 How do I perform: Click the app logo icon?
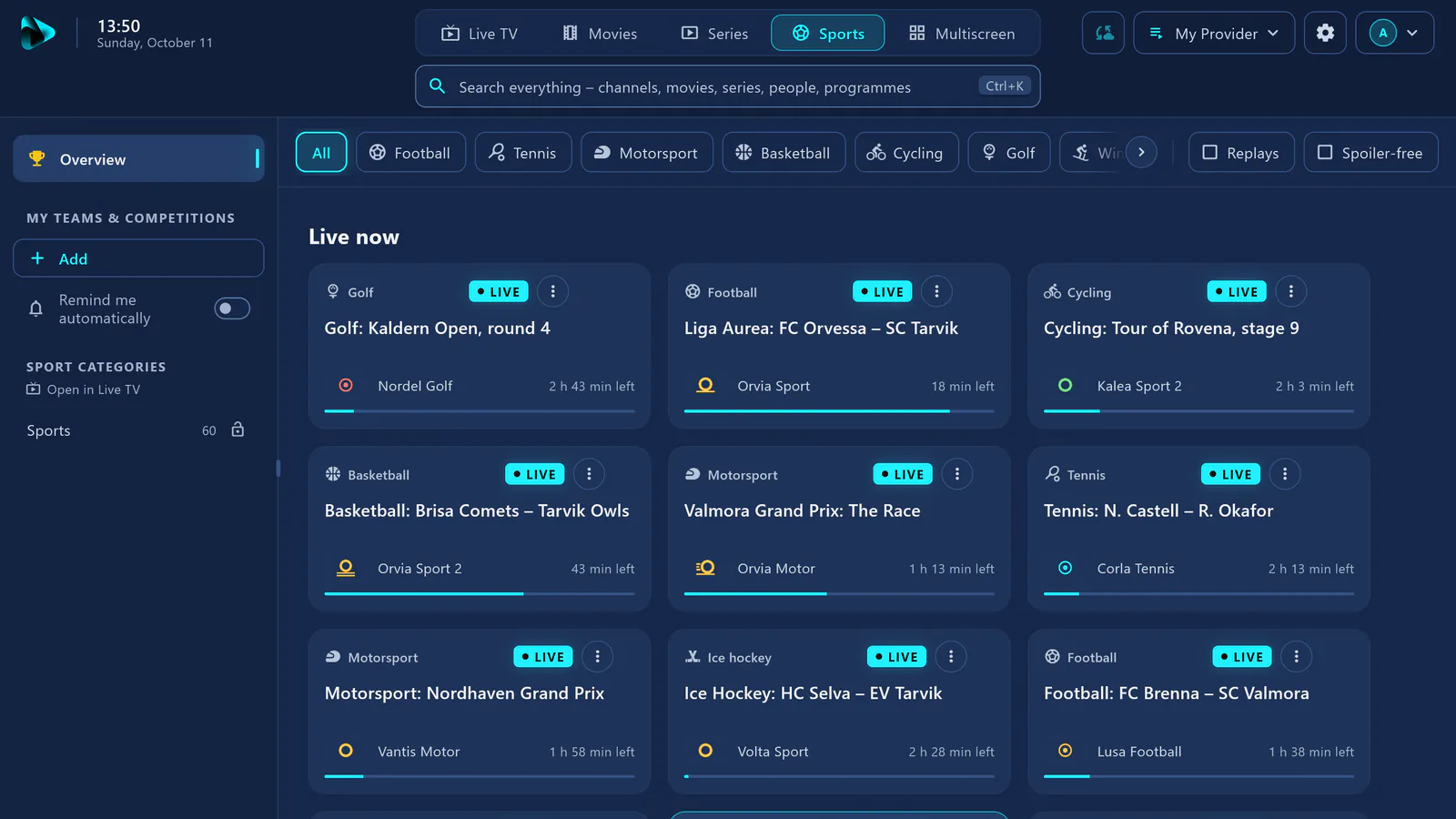37,33
